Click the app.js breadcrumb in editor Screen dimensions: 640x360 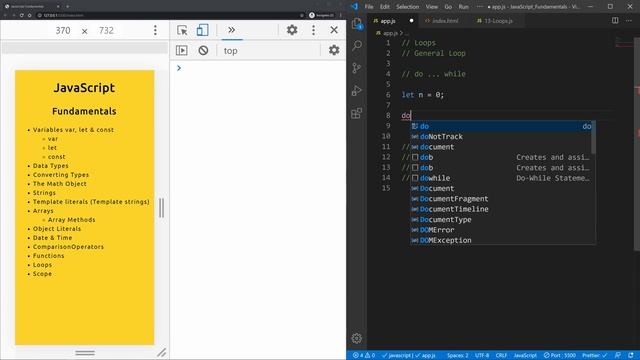point(390,33)
